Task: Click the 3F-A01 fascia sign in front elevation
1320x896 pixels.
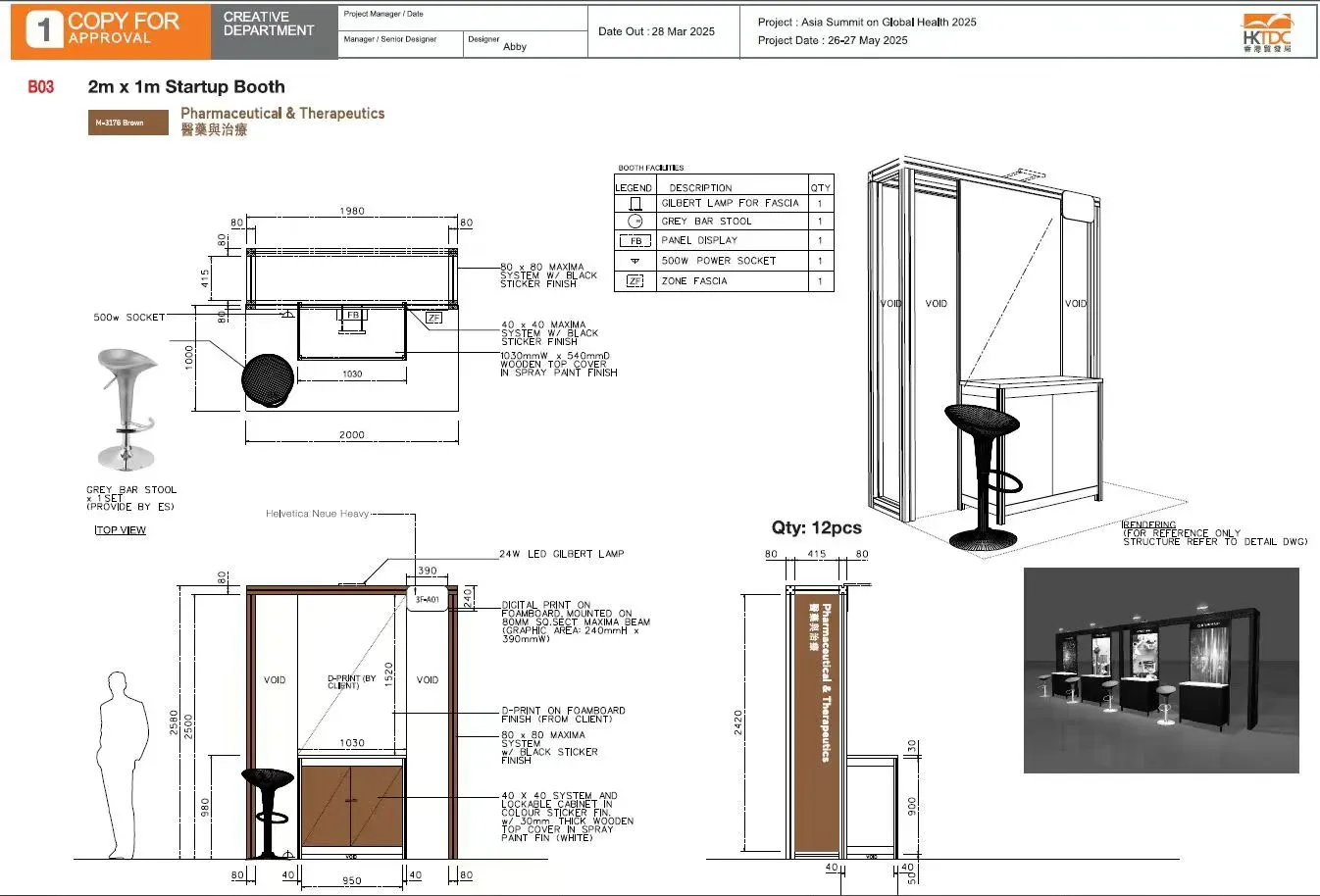Action: click(428, 599)
